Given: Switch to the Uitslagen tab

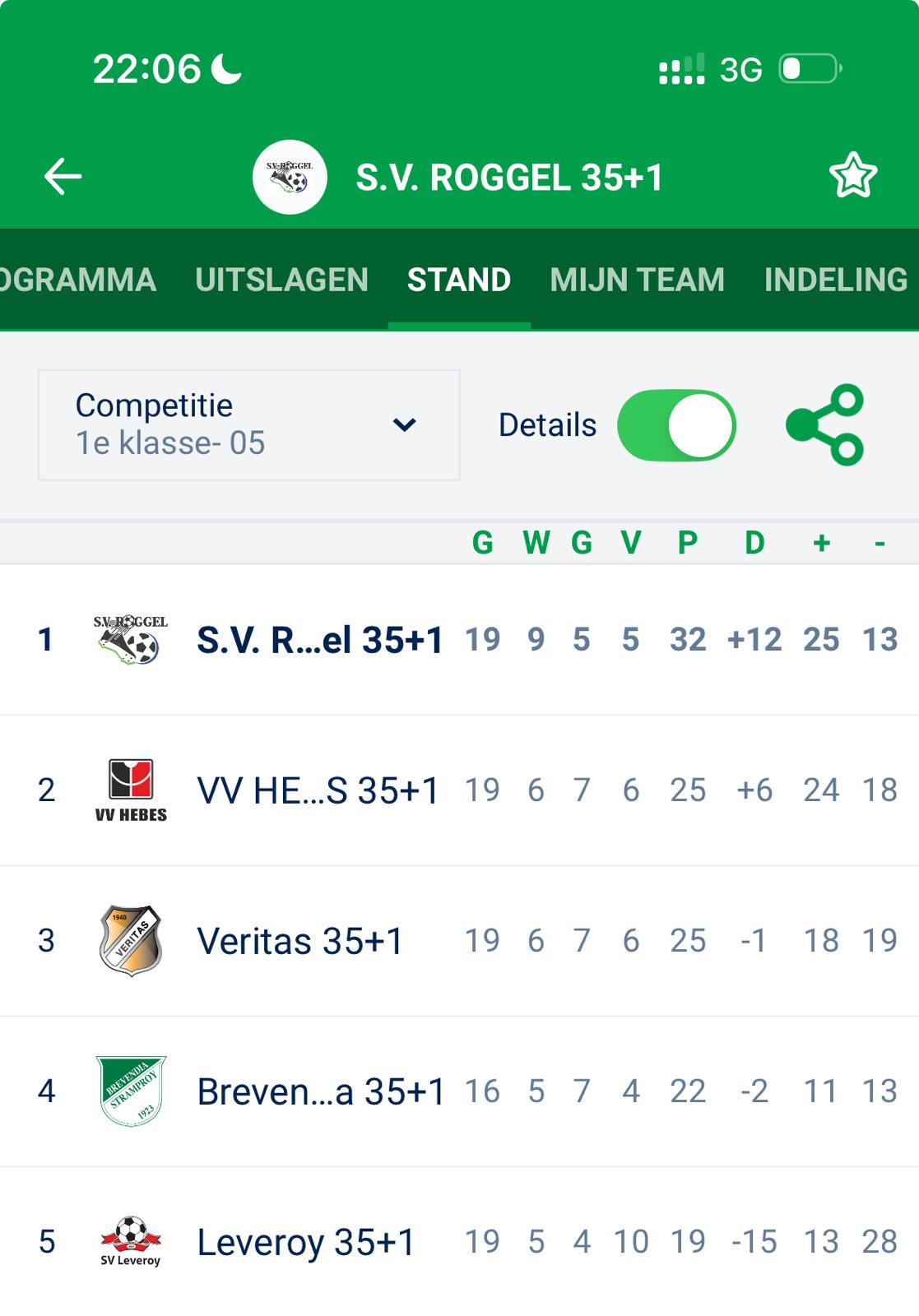Looking at the screenshot, I should point(281,280).
